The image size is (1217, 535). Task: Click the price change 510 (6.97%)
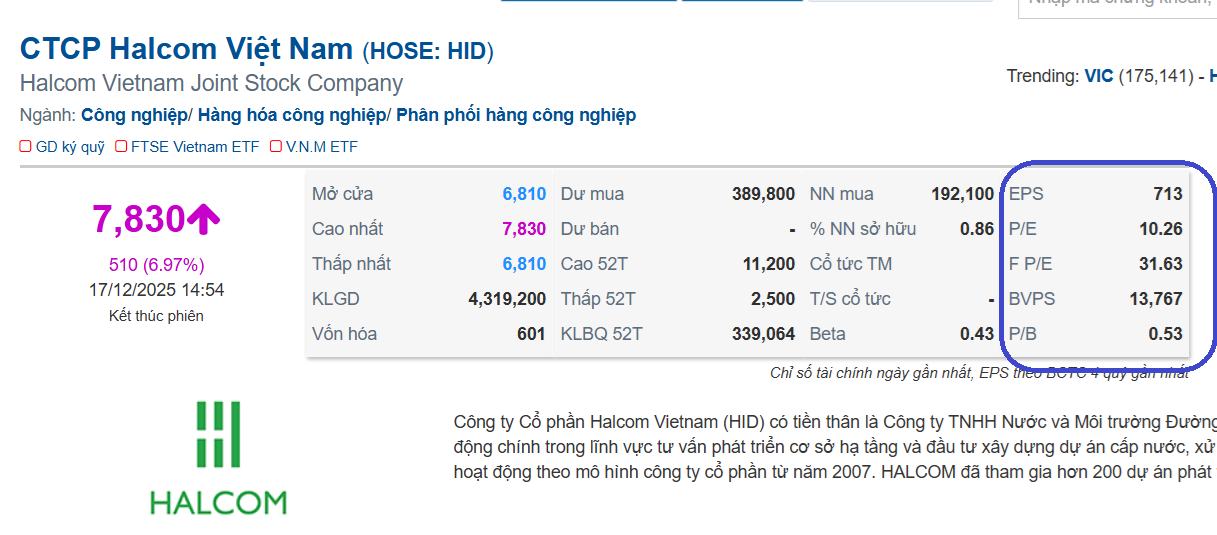click(156, 265)
